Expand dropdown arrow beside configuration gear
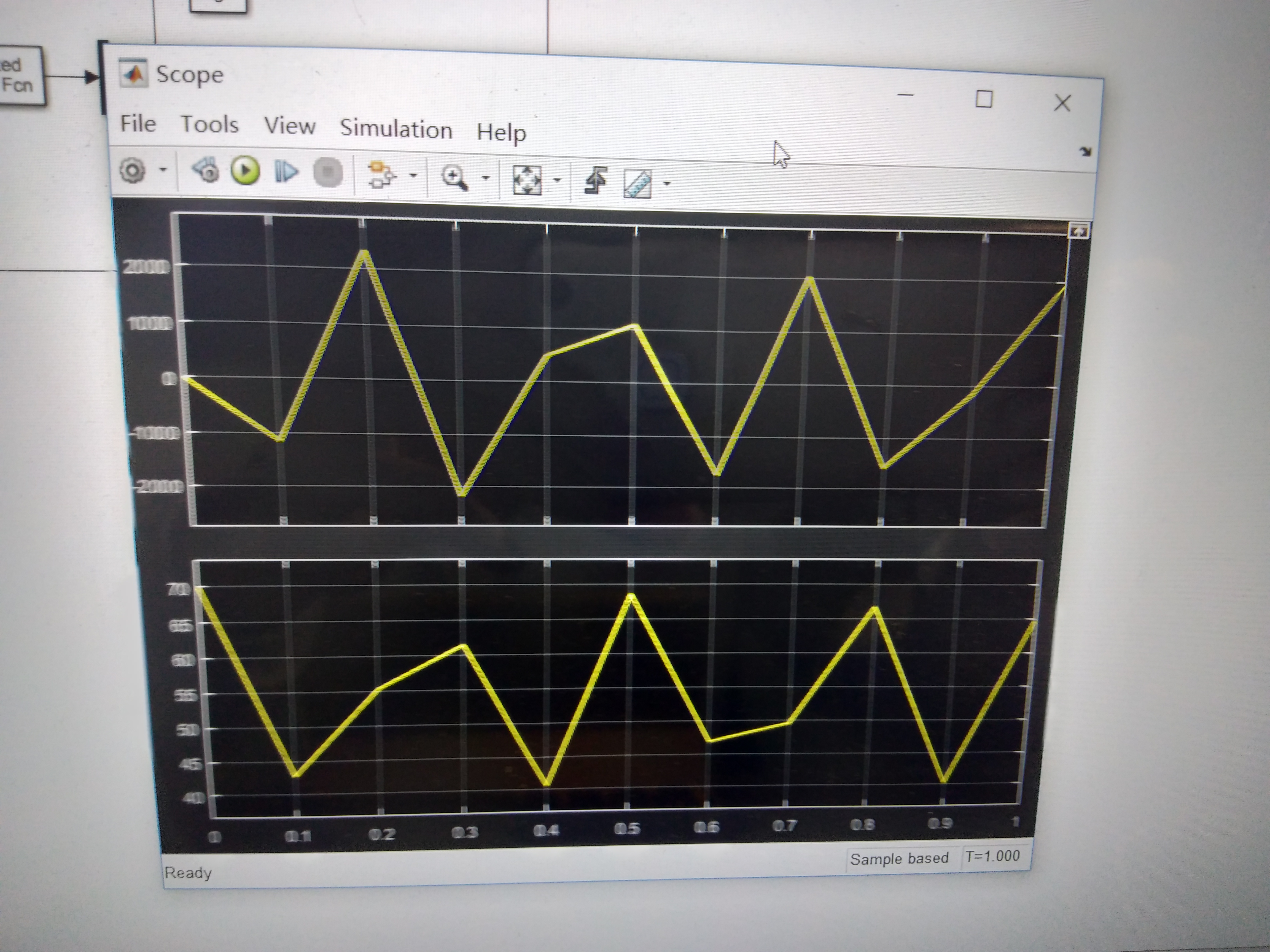This screenshot has width=1270, height=952. pos(163,169)
